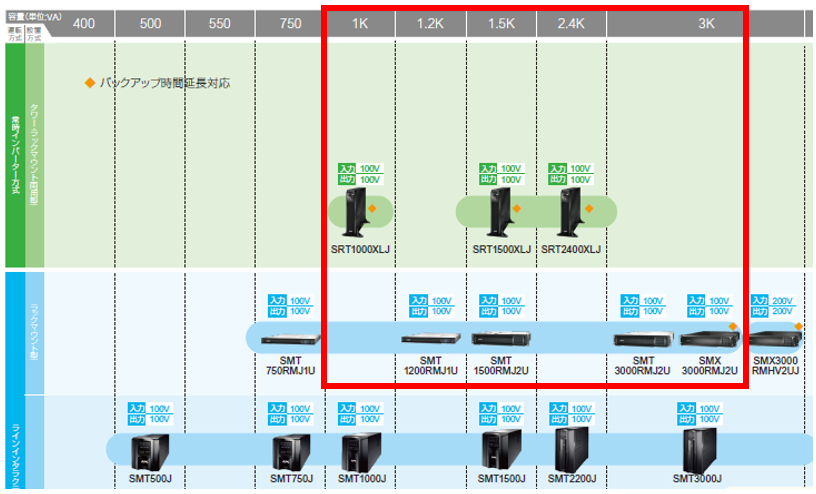Click the voltage badge above SMT2200J
The height and width of the screenshot is (494, 816).
[572, 414]
